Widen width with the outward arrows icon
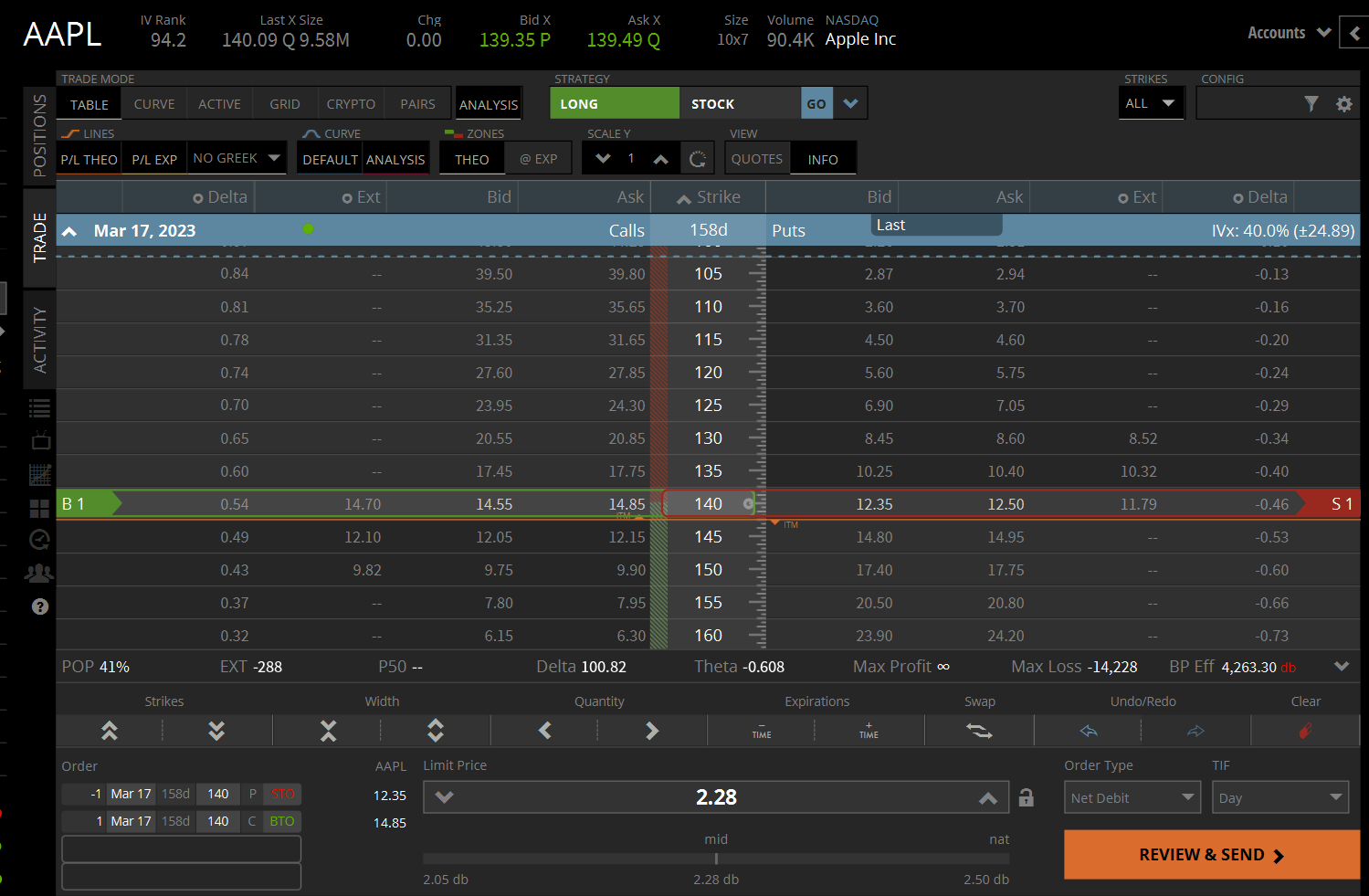 (x=436, y=731)
